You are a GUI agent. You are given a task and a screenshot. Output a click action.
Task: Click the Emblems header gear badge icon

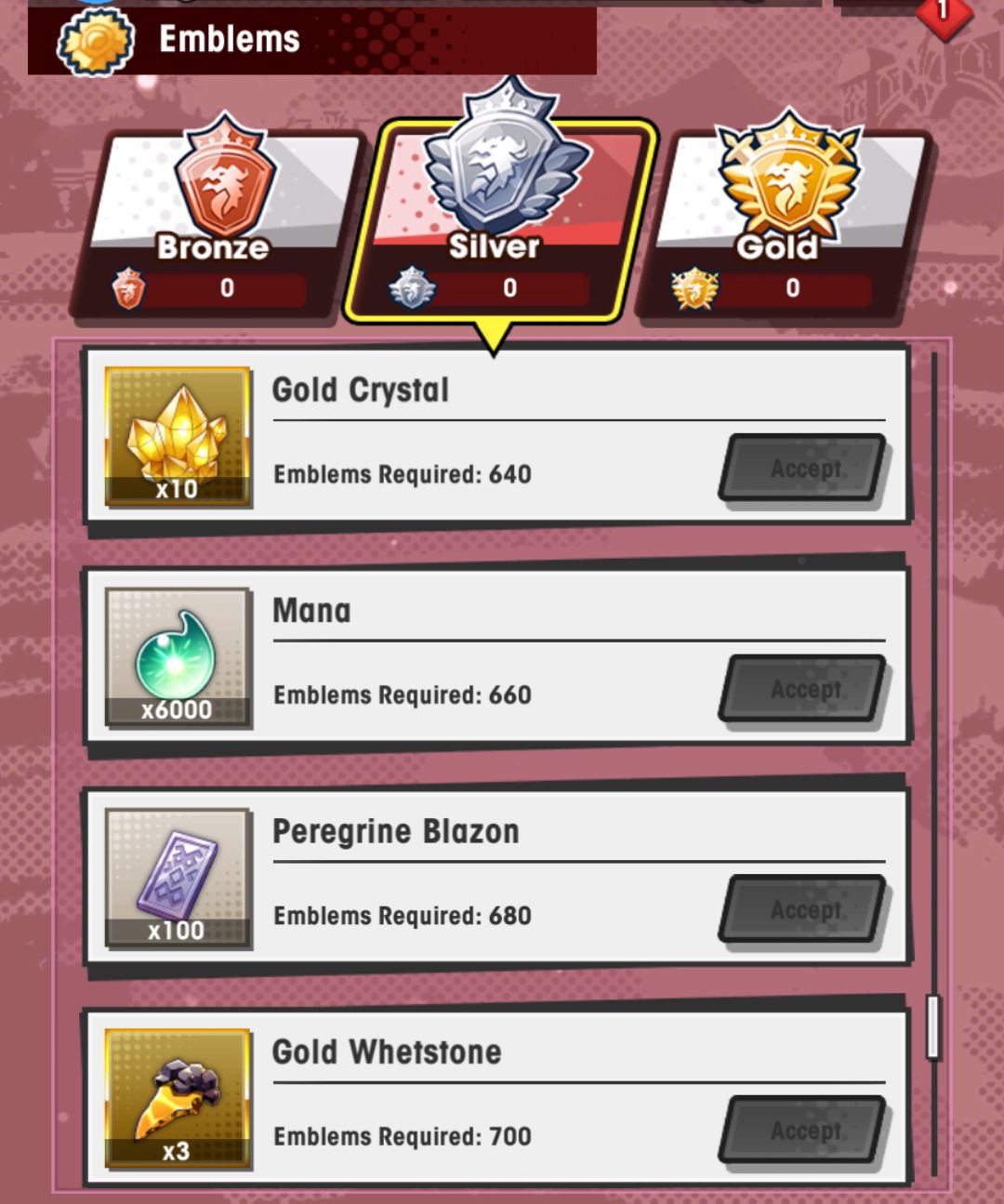click(x=96, y=42)
